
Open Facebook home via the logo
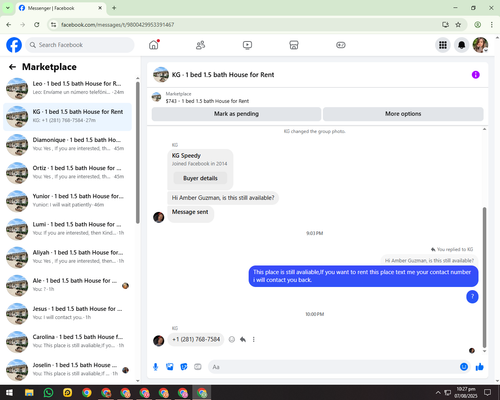[x=14, y=45]
